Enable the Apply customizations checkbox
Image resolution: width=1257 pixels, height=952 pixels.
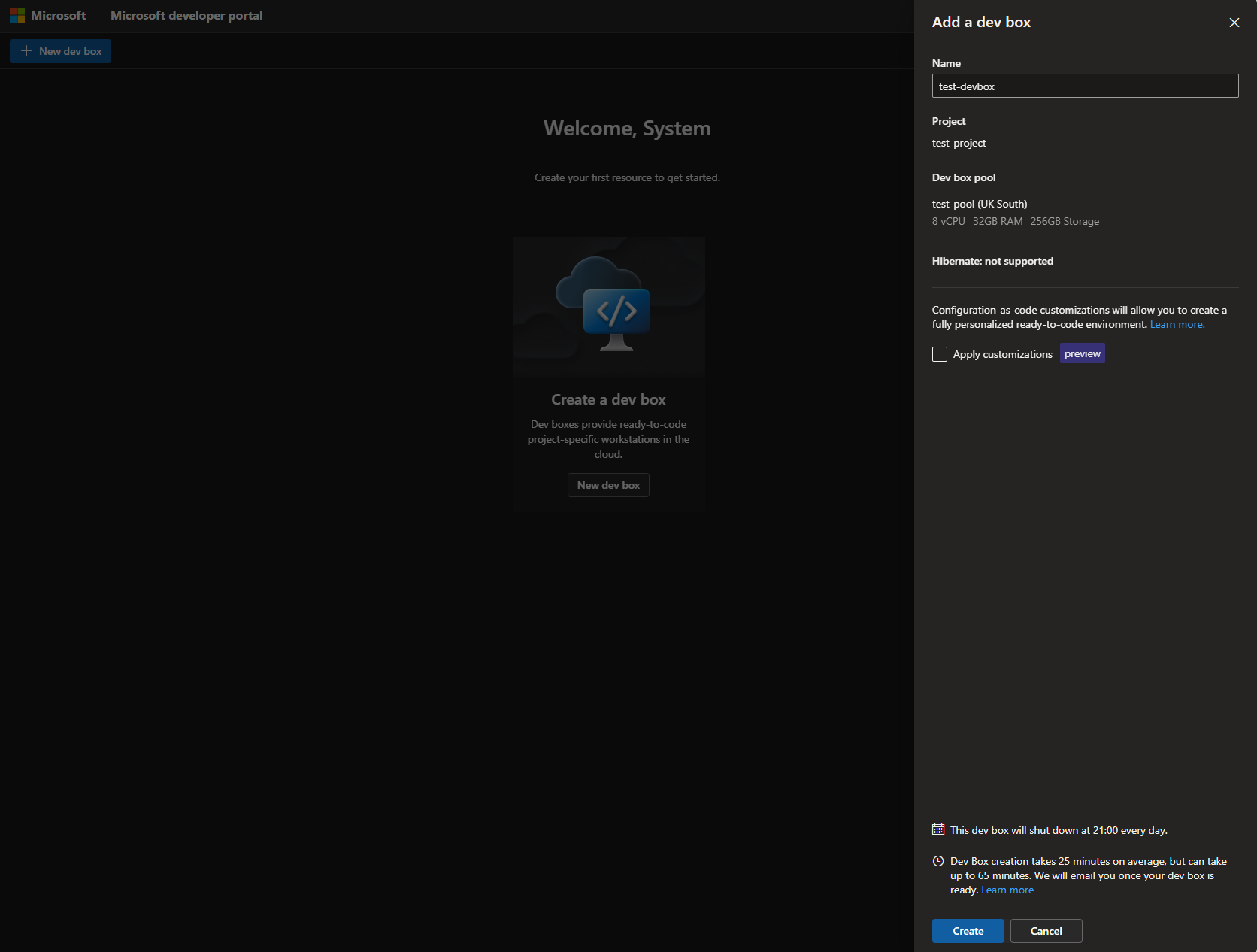point(939,353)
